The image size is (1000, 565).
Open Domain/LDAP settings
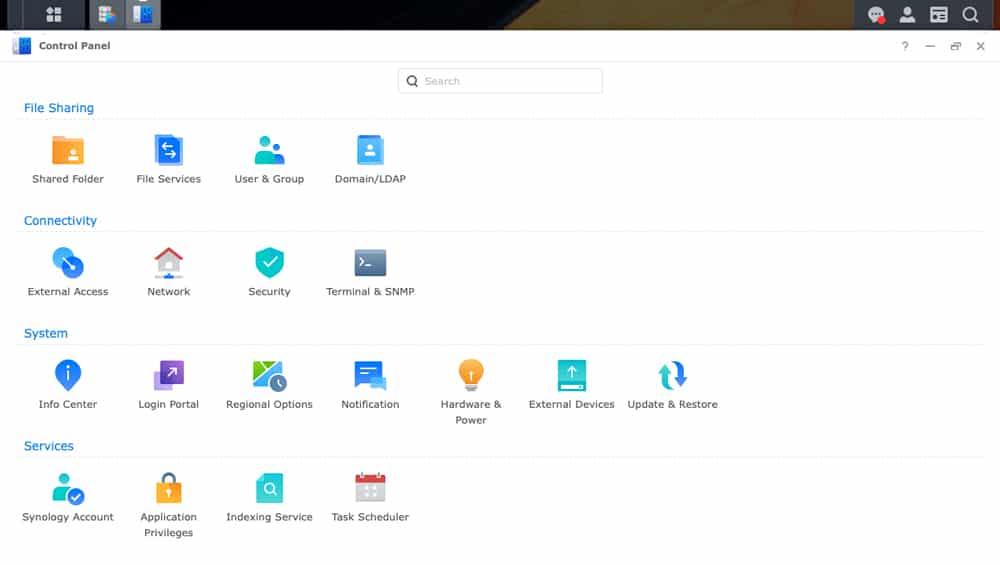[x=370, y=159]
